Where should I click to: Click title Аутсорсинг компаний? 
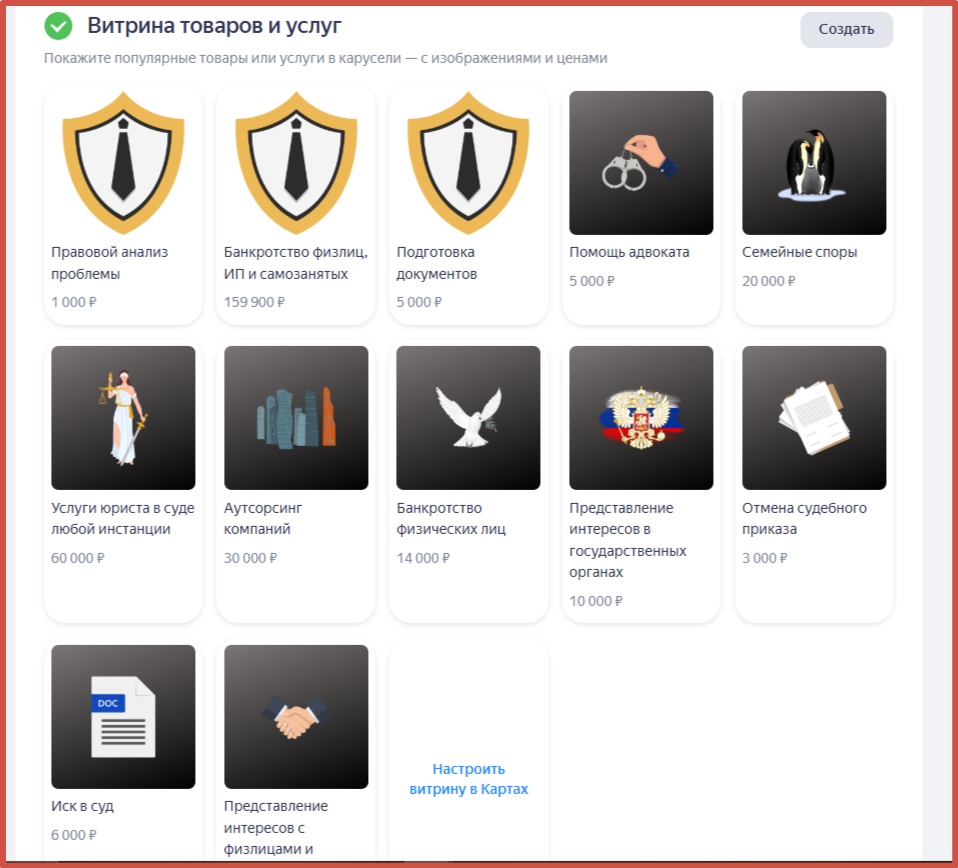point(263,518)
